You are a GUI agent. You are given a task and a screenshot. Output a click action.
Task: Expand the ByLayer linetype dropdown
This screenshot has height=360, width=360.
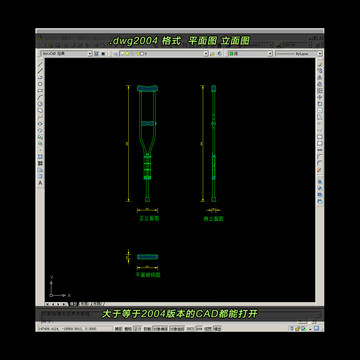(x=299, y=53)
